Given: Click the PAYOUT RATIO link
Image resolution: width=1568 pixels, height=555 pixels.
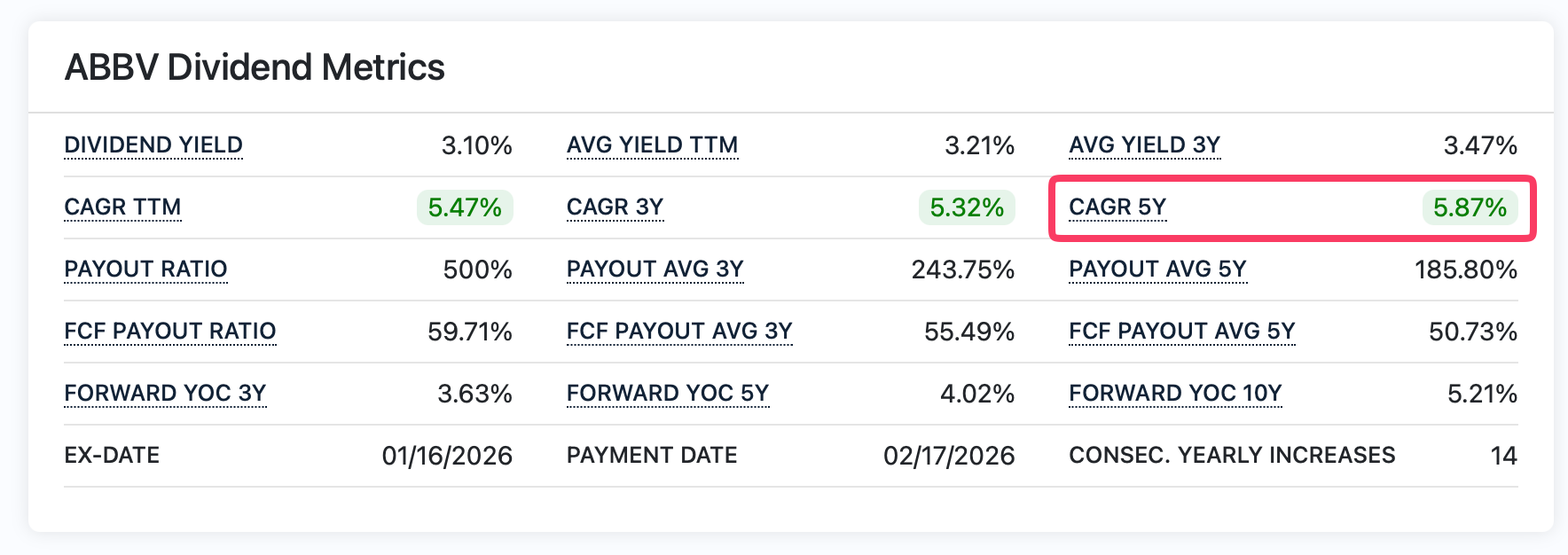Looking at the screenshot, I should click(x=145, y=268).
